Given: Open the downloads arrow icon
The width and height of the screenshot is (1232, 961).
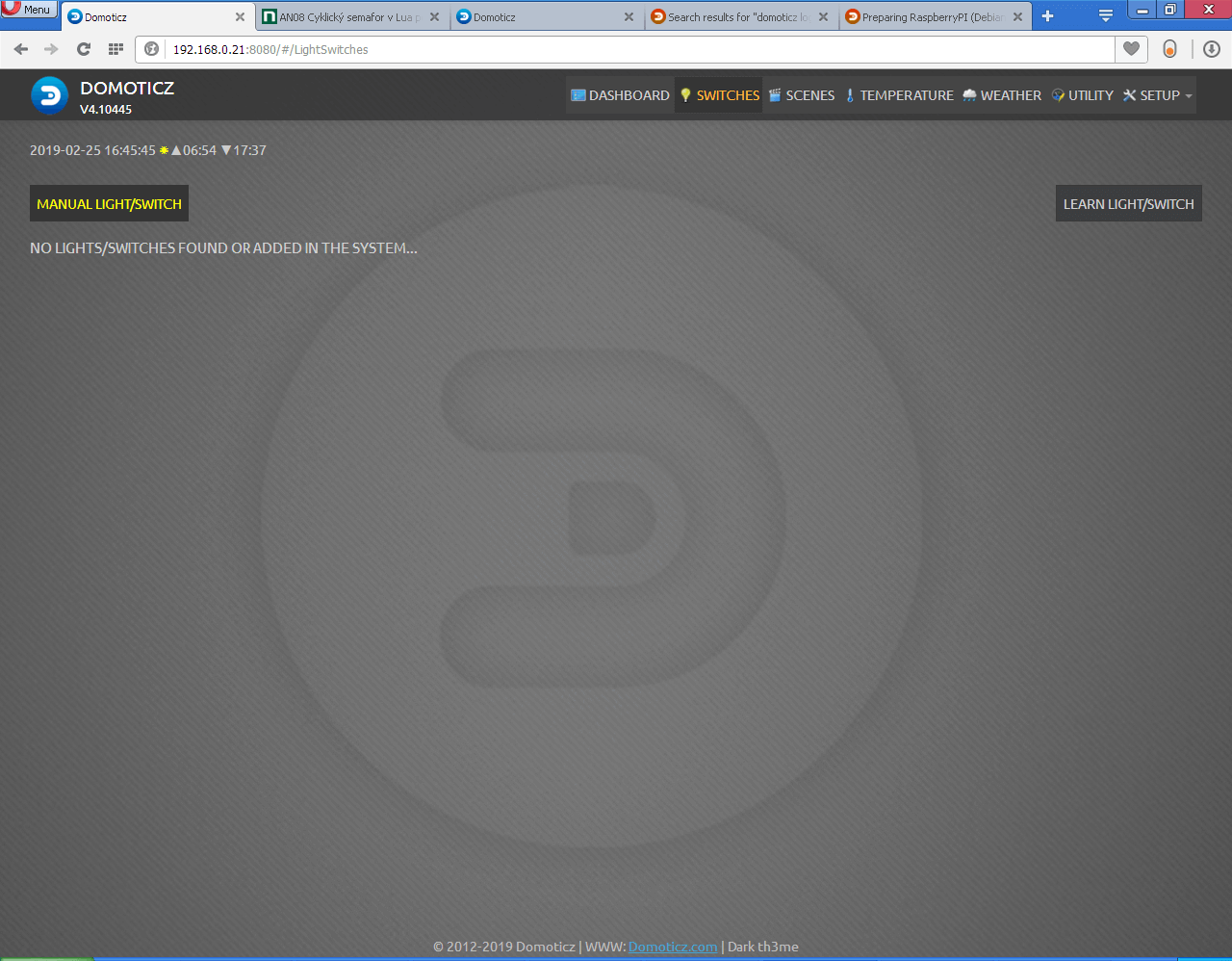Looking at the screenshot, I should pos(1212,49).
